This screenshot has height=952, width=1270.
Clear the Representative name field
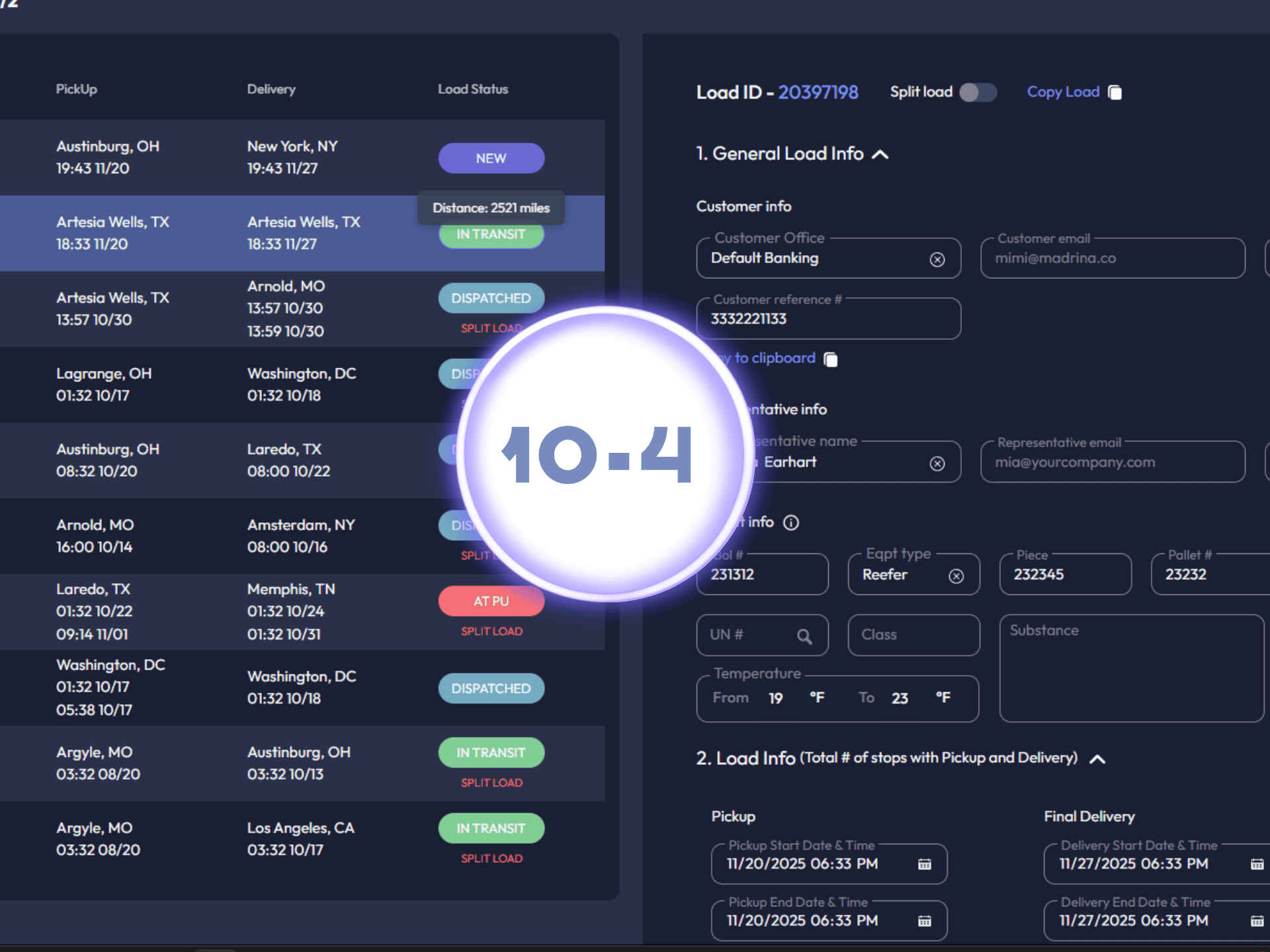pos(938,463)
